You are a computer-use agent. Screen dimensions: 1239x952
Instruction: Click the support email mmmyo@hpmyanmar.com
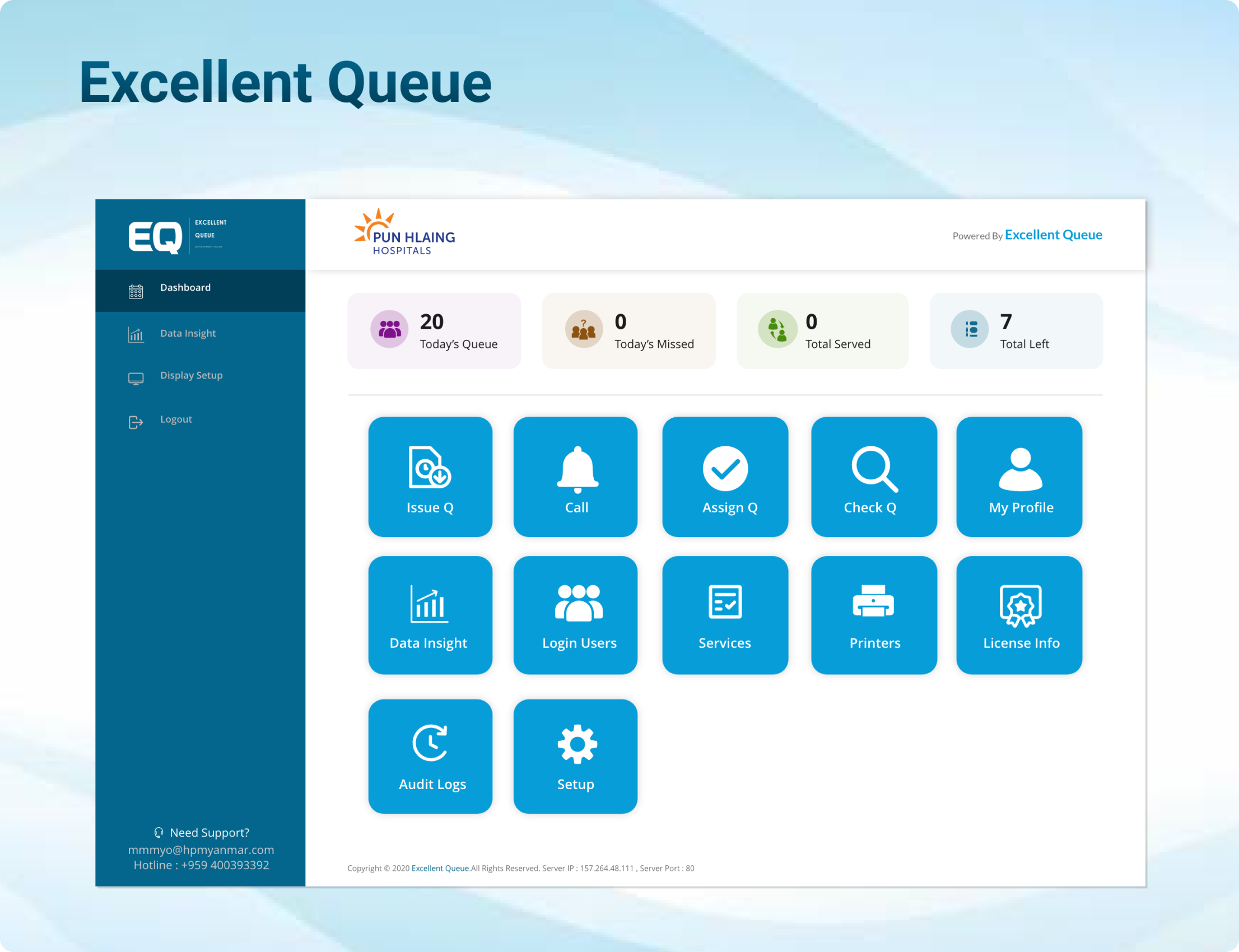coord(201,850)
